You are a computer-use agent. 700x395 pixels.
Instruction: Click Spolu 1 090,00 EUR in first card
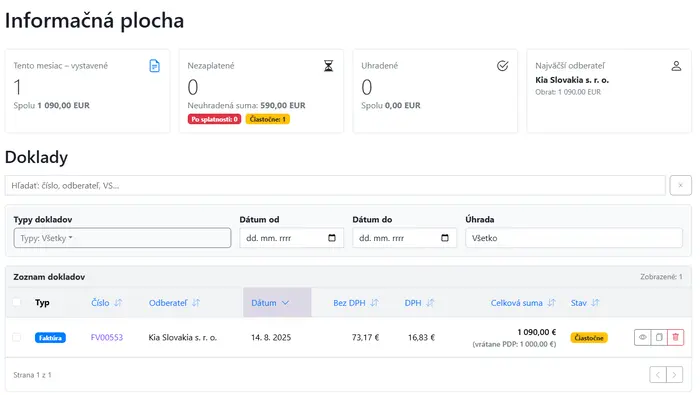click(x=51, y=105)
